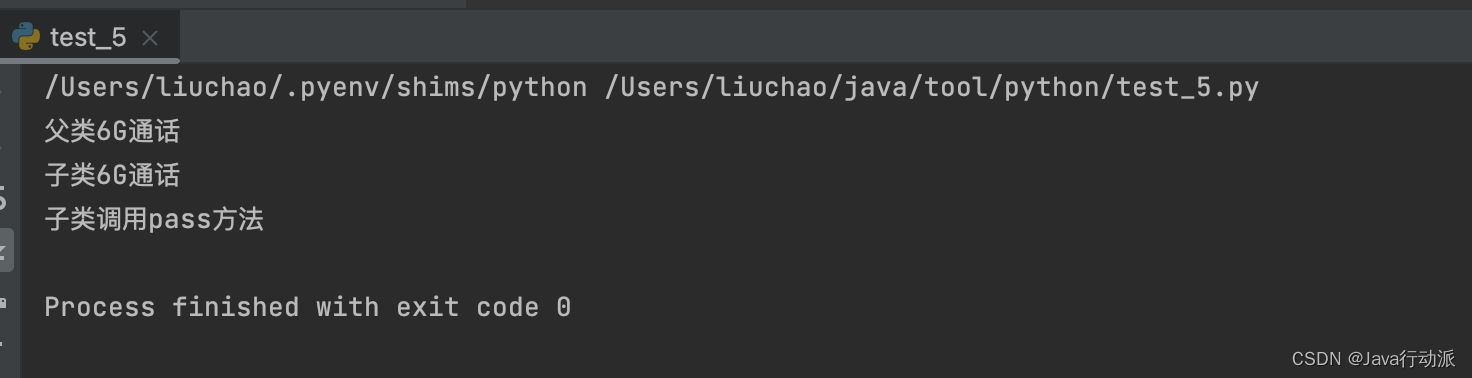Click the word Process in console
Screen dimensions: 1472x378
click(x=99, y=307)
